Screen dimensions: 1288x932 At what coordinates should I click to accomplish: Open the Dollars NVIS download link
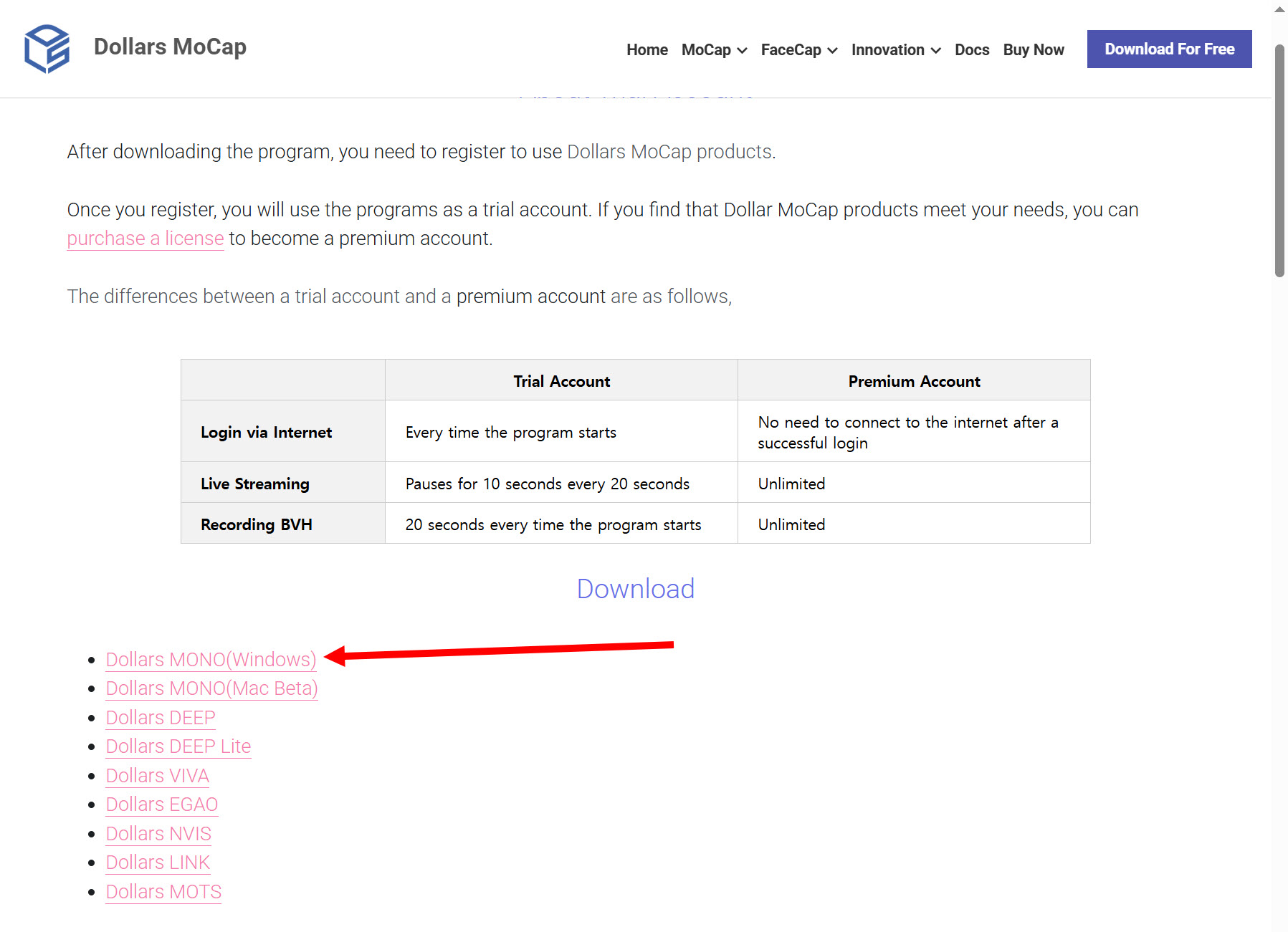[158, 834]
